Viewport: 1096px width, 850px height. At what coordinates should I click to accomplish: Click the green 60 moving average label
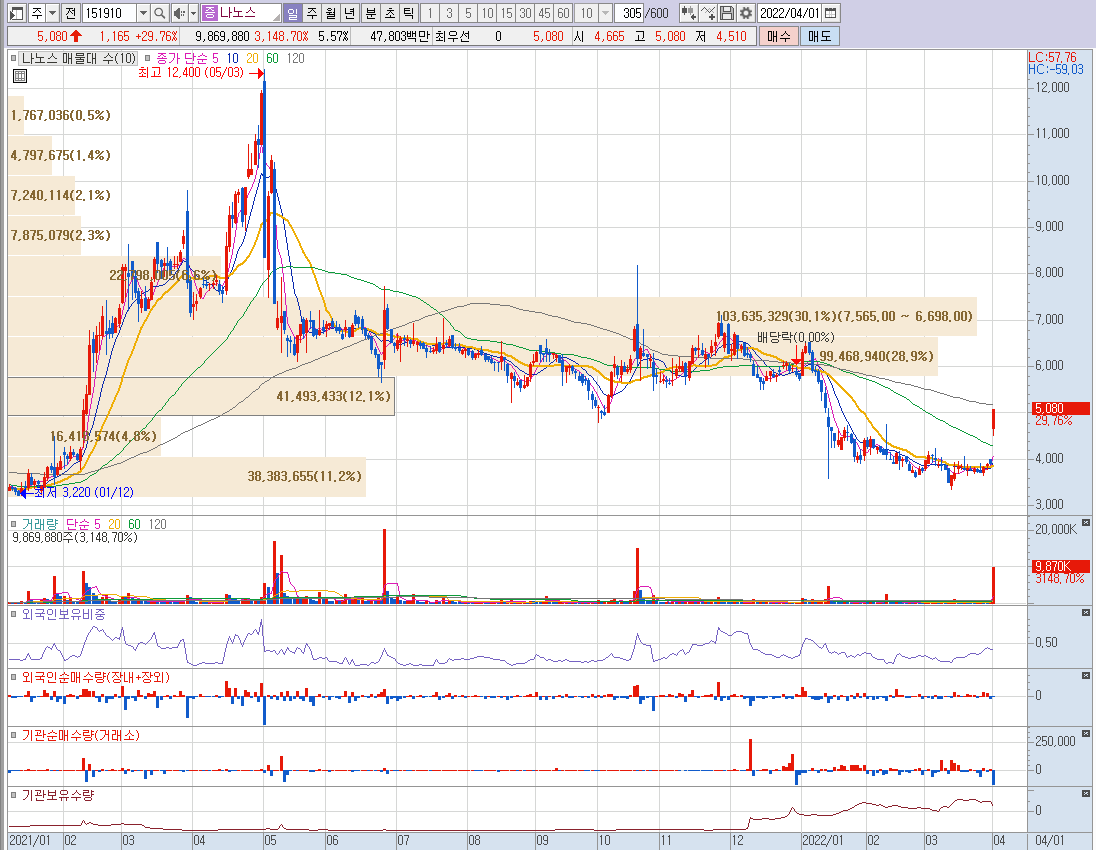273,59
